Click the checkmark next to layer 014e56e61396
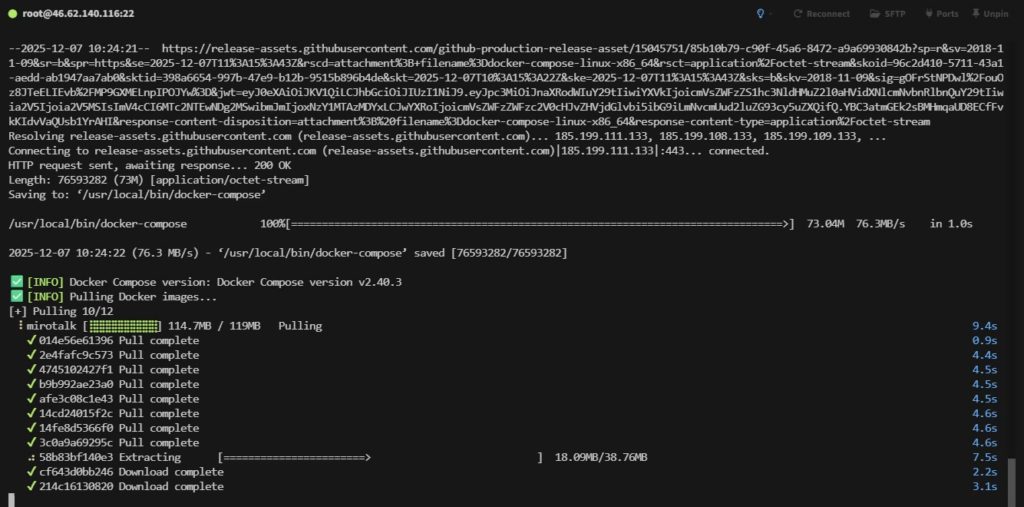This screenshot has height=507, width=1024. (32, 341)
